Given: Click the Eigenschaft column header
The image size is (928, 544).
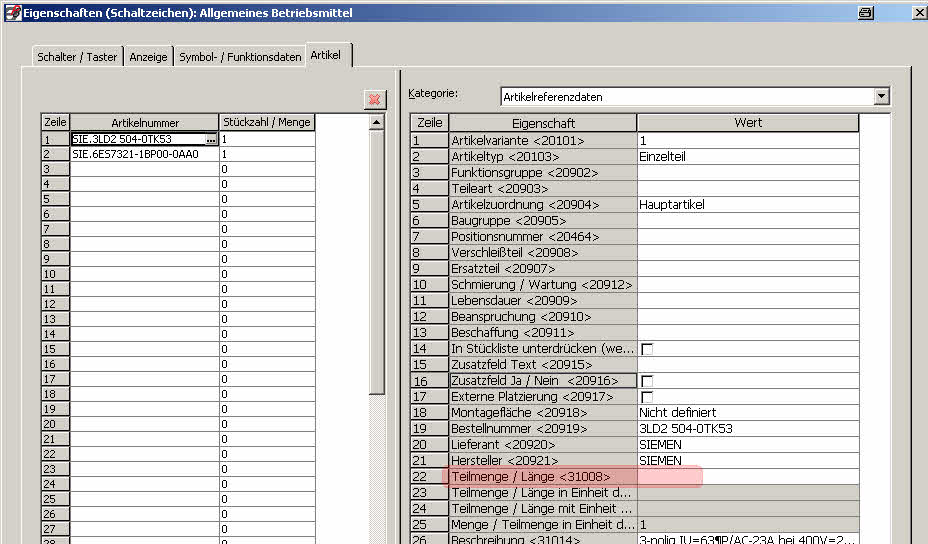Looking at the screenshot, I should click(x=543, y=123).
